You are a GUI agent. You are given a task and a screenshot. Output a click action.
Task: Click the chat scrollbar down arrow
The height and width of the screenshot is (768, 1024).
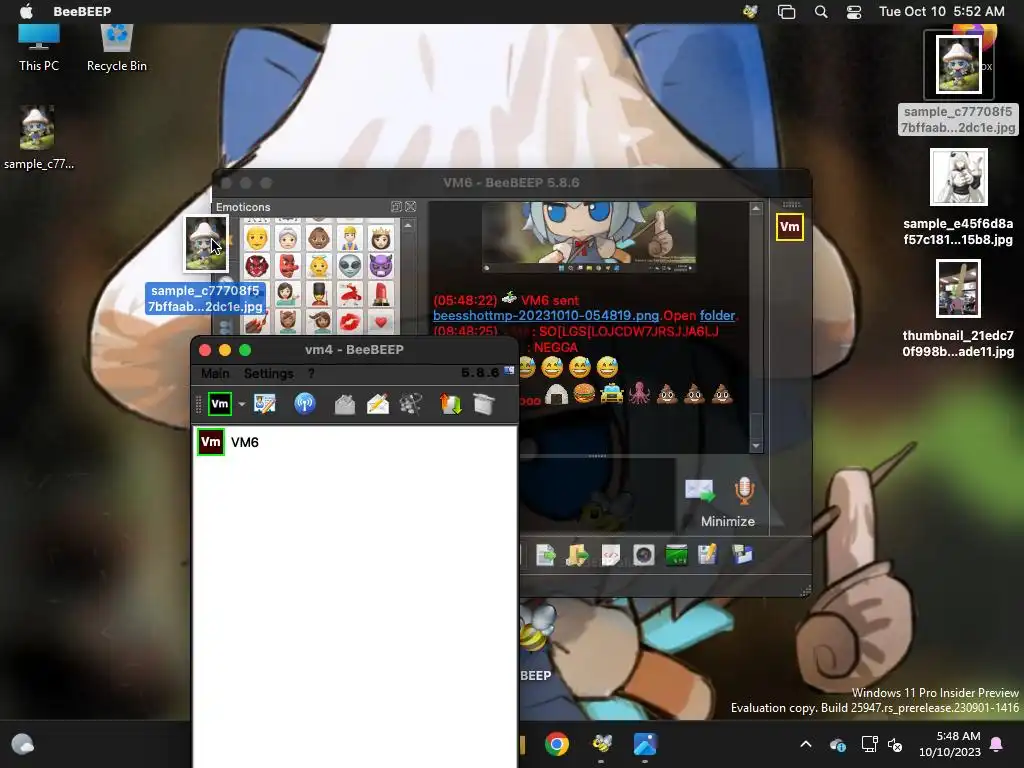coord(756,446)
